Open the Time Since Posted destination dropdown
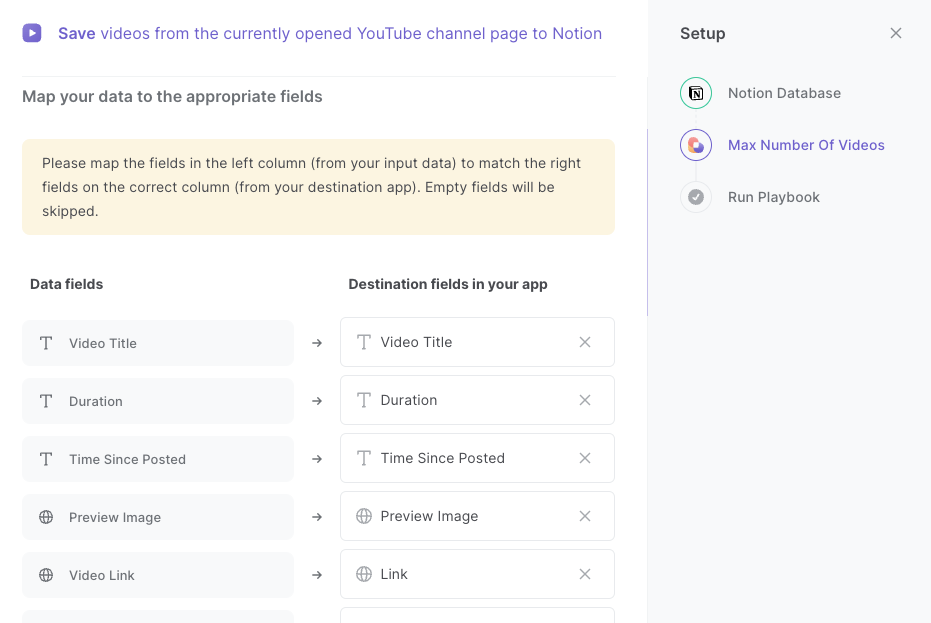 [x=477, y=458]
